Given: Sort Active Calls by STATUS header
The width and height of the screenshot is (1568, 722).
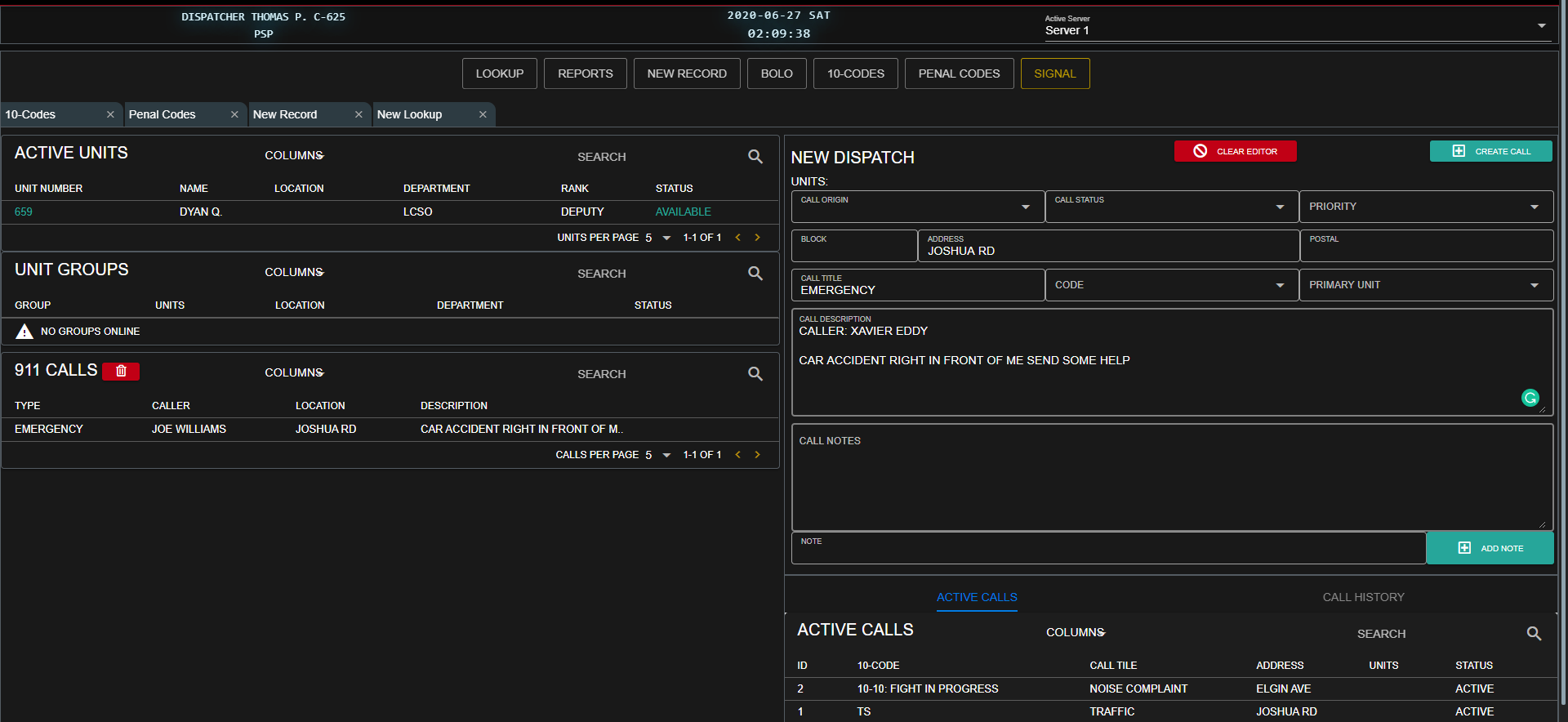Looking at the screenshot, I should [x=1473, y=666].
